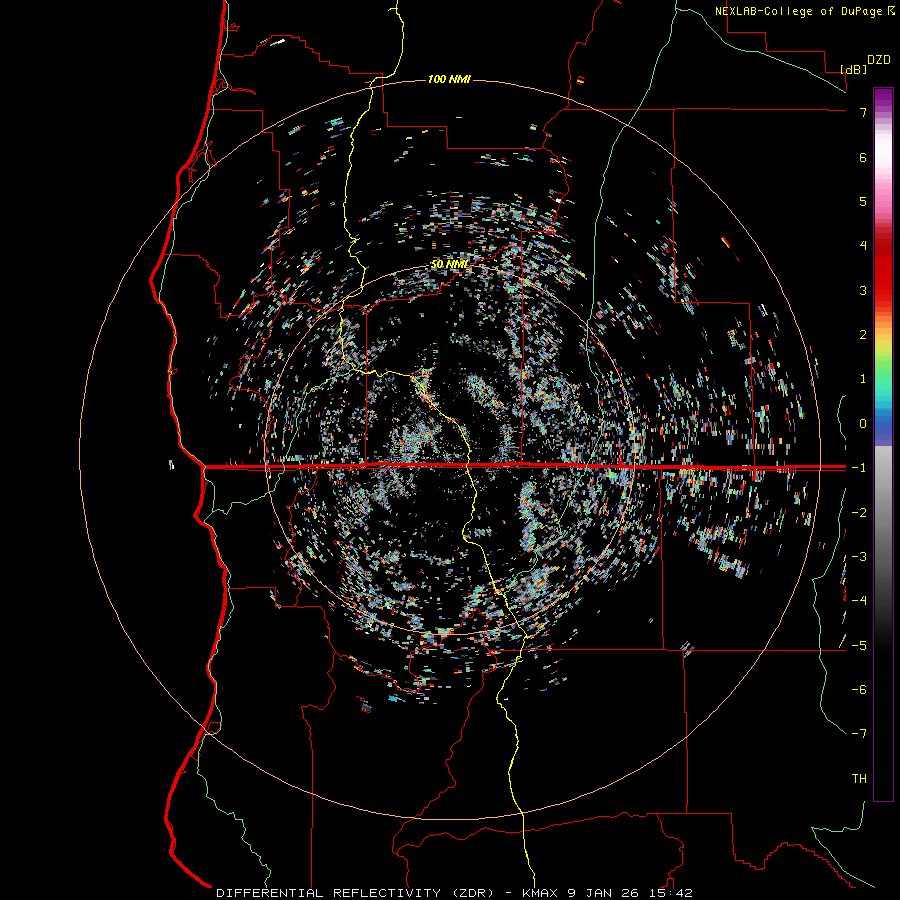Click the colorbar value -1 label
Image resolution: width=900 pixels, height=900 pixels.
pos(859,468)
